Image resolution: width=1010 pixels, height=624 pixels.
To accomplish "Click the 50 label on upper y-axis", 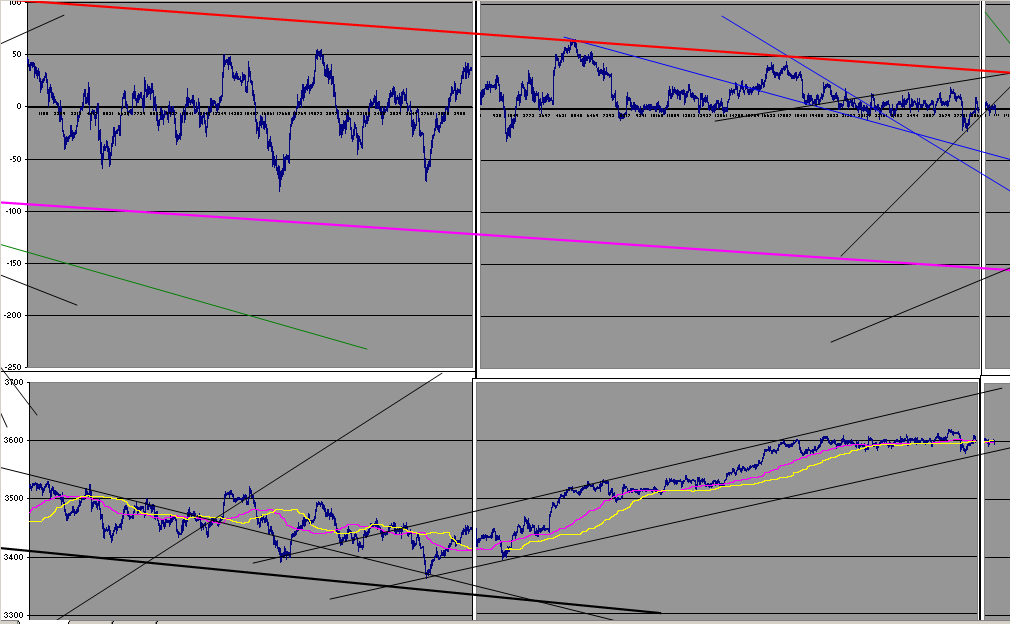I will click(x=17, y=55).
